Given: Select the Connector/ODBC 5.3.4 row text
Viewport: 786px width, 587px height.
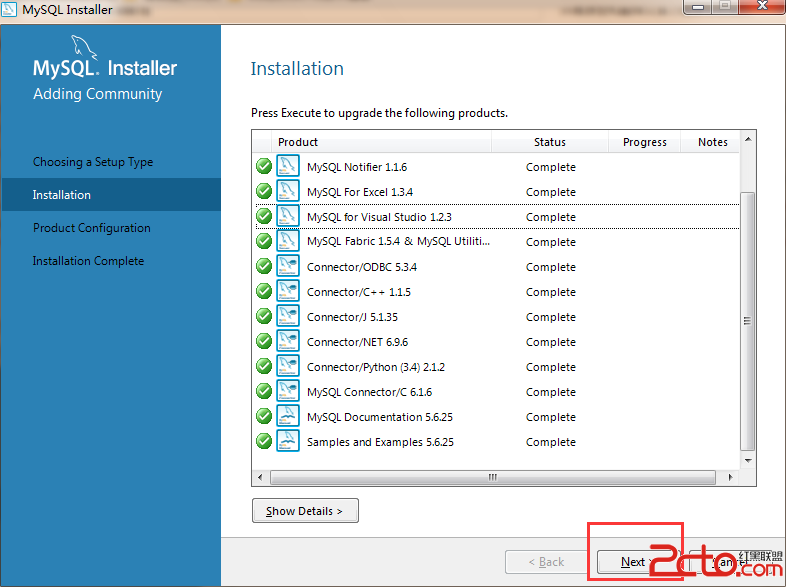Looking at the screenshot, I should coord(362,267).
